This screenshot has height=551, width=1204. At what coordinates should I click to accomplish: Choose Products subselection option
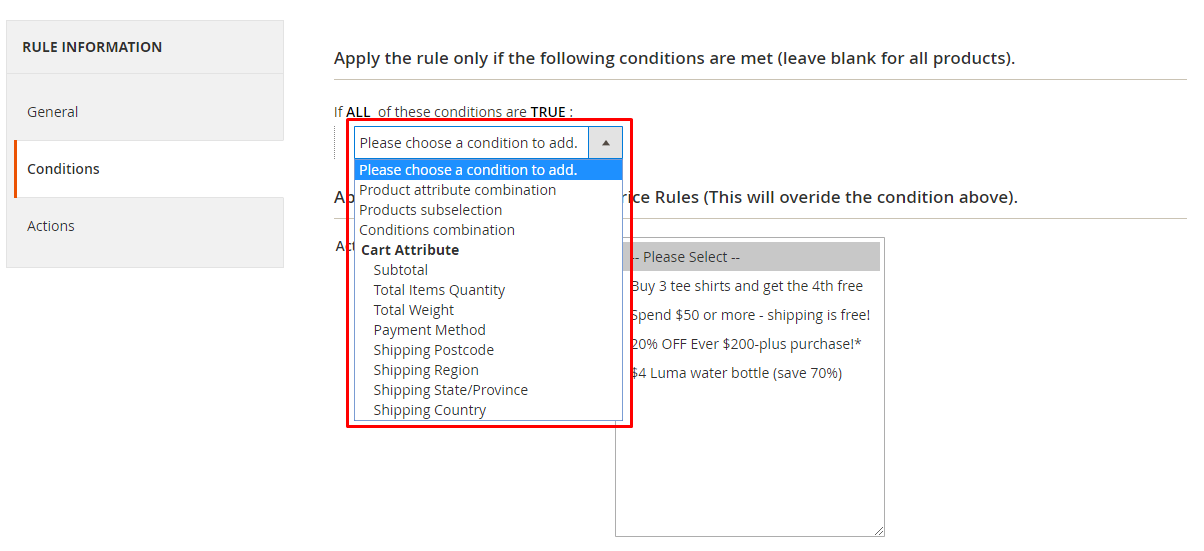430,210
